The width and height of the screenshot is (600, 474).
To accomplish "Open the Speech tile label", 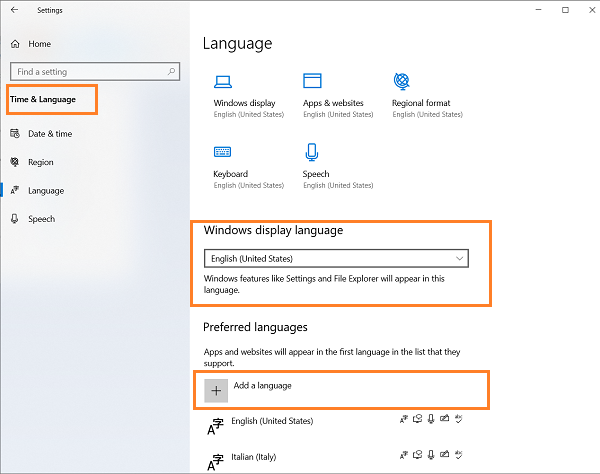I will (x=316, y=174).
